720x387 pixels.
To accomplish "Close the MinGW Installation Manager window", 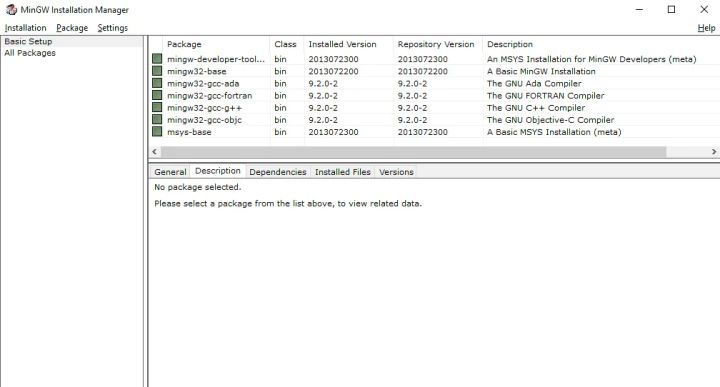I will pyautogui.click(x=704, y=9).
